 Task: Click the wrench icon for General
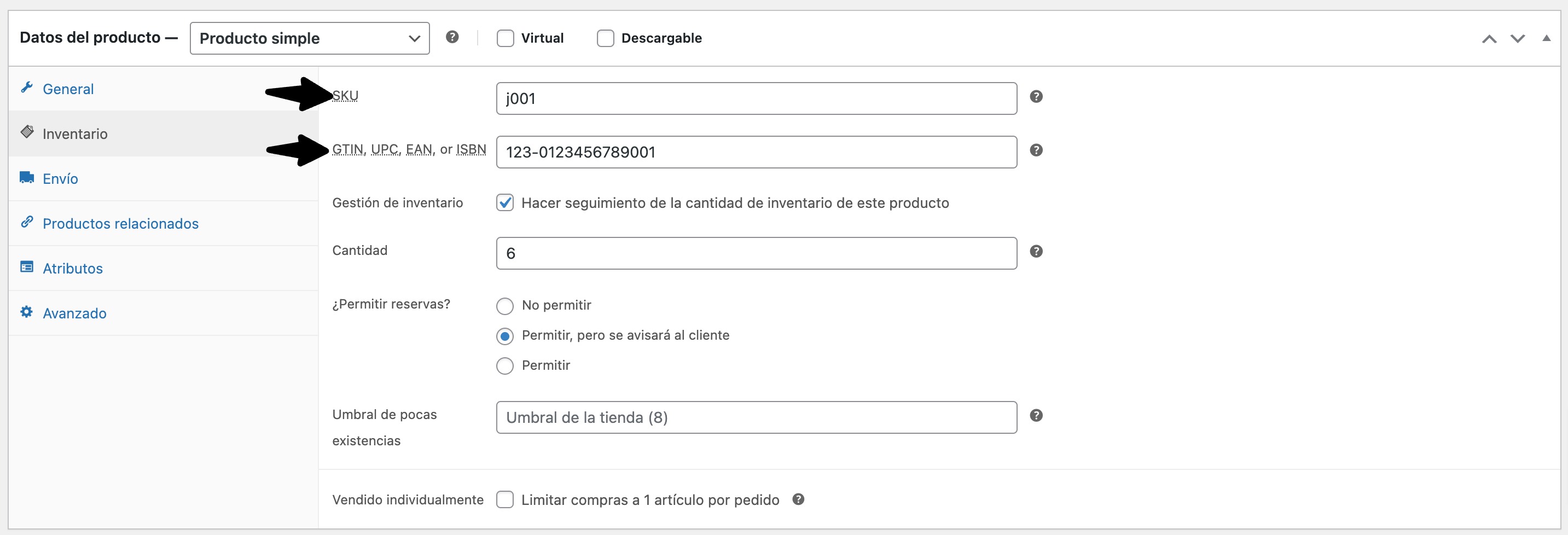coord(27,88)
